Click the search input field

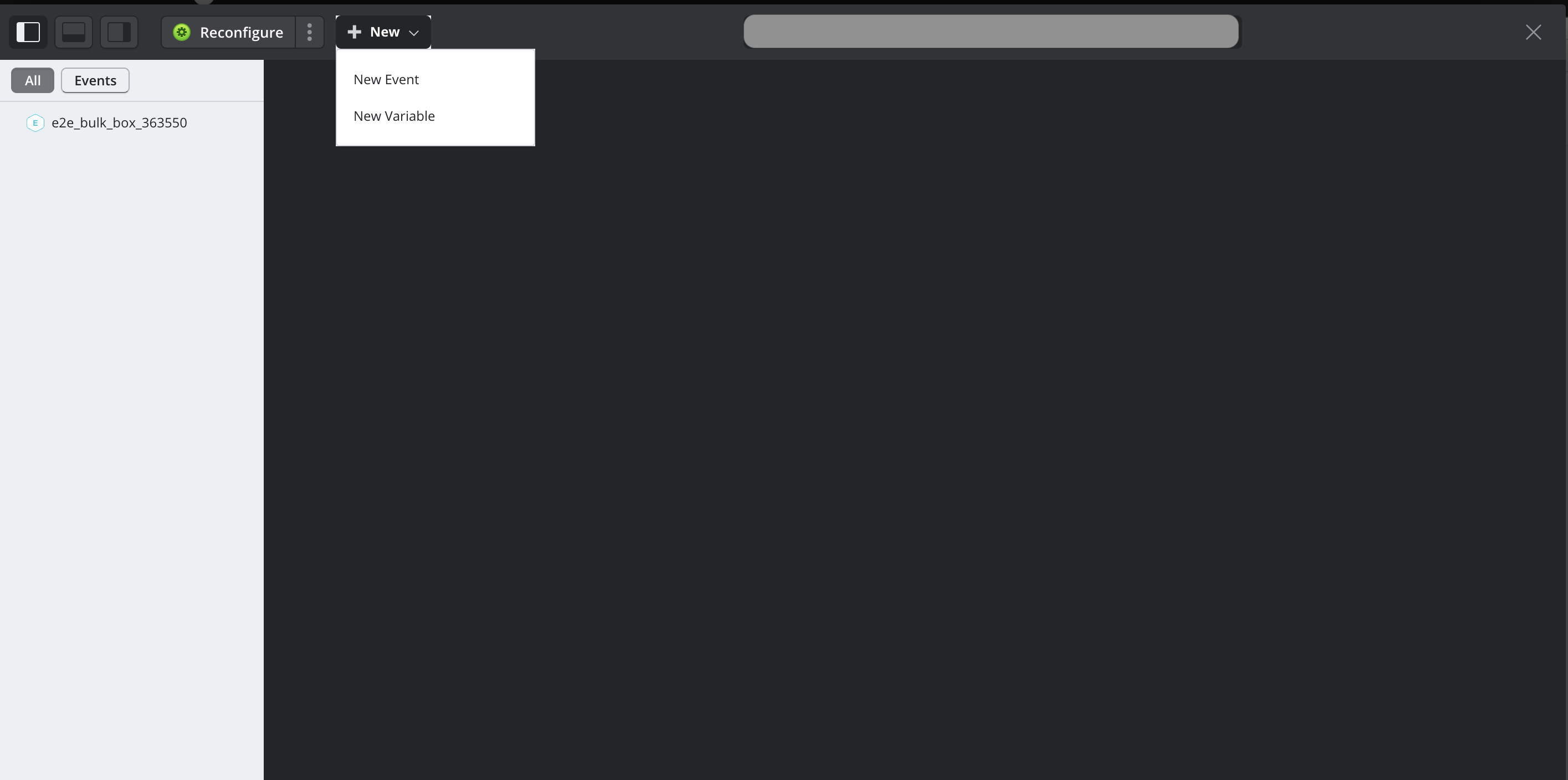tap(991, 32)
